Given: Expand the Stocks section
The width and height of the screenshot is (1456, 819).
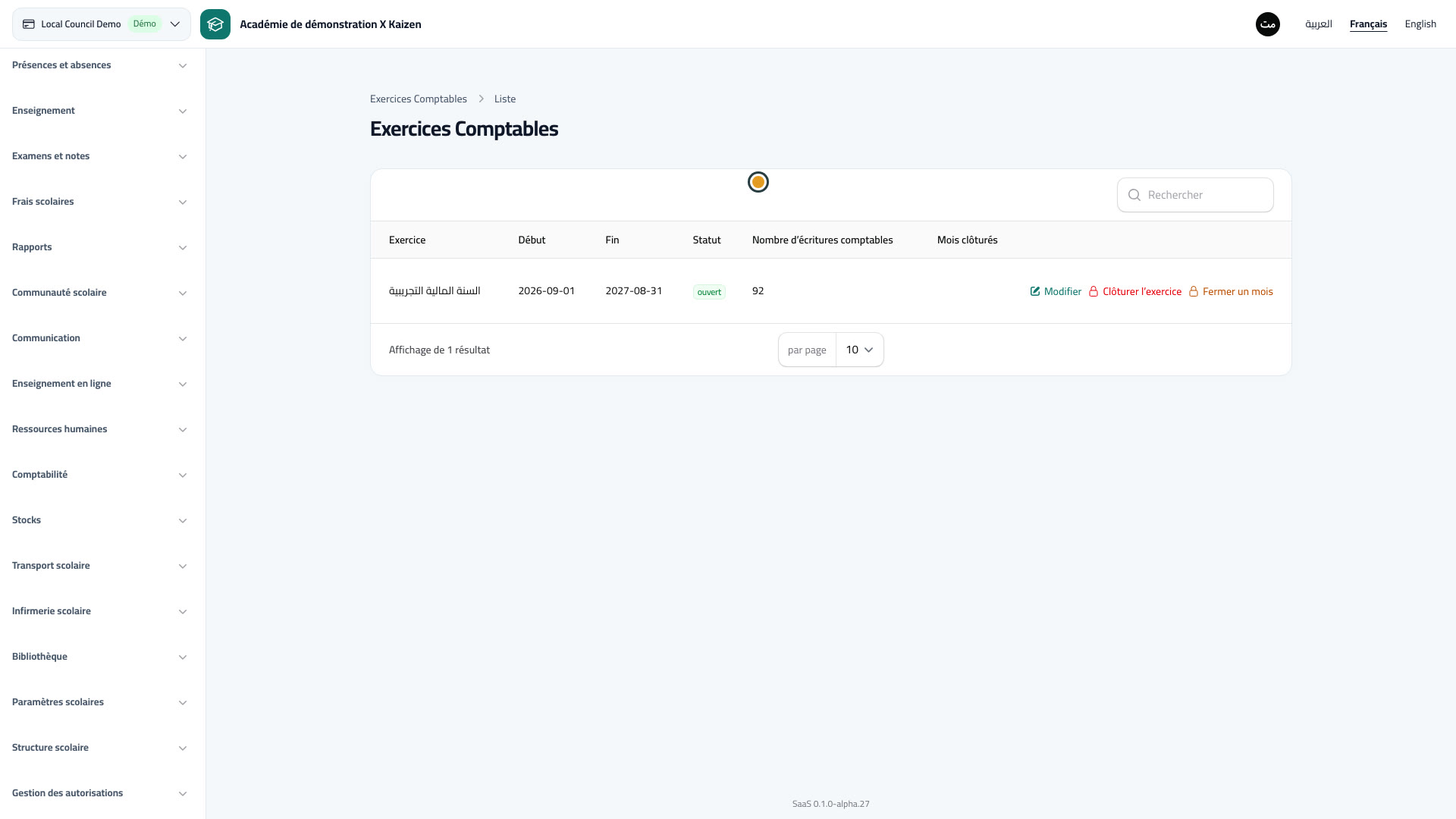Looking at the screenshot, I should [x=99, y=520].
